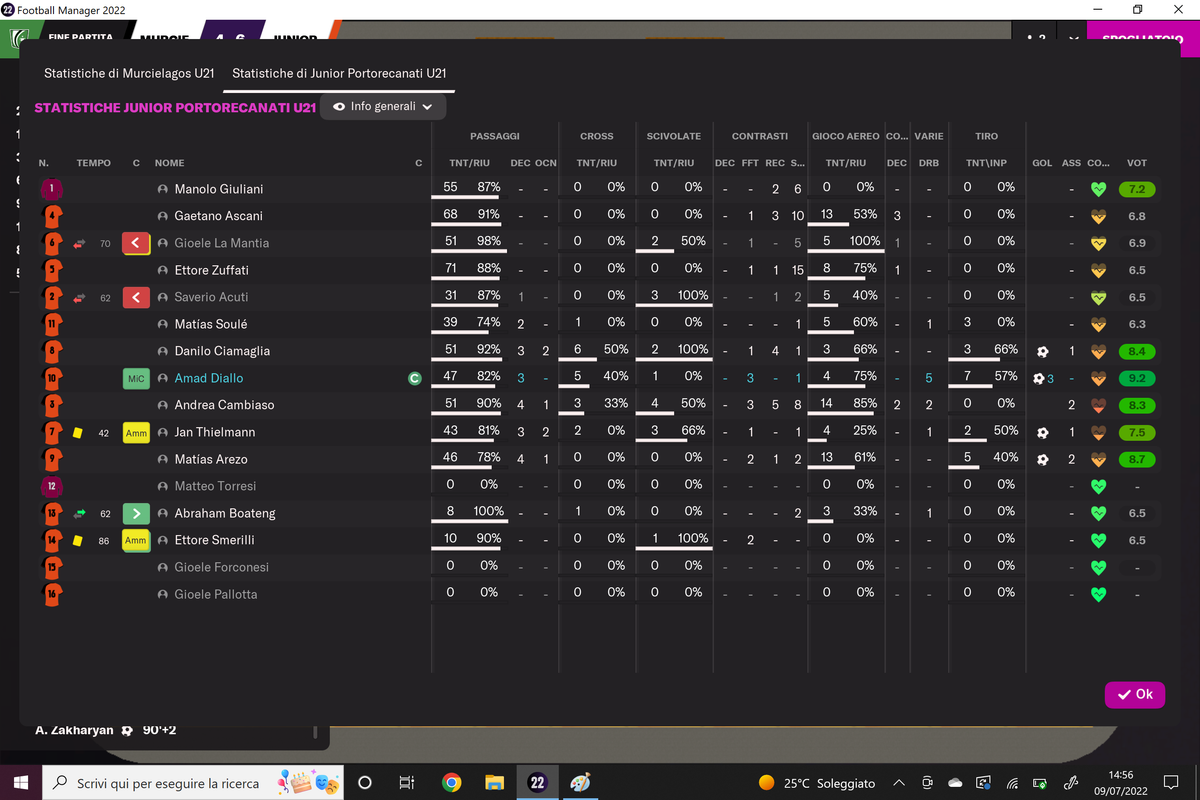Select Statistiche di Junior Portorecanati U21 tab
Screen dimensions: 1200x800
pos(339,74)
